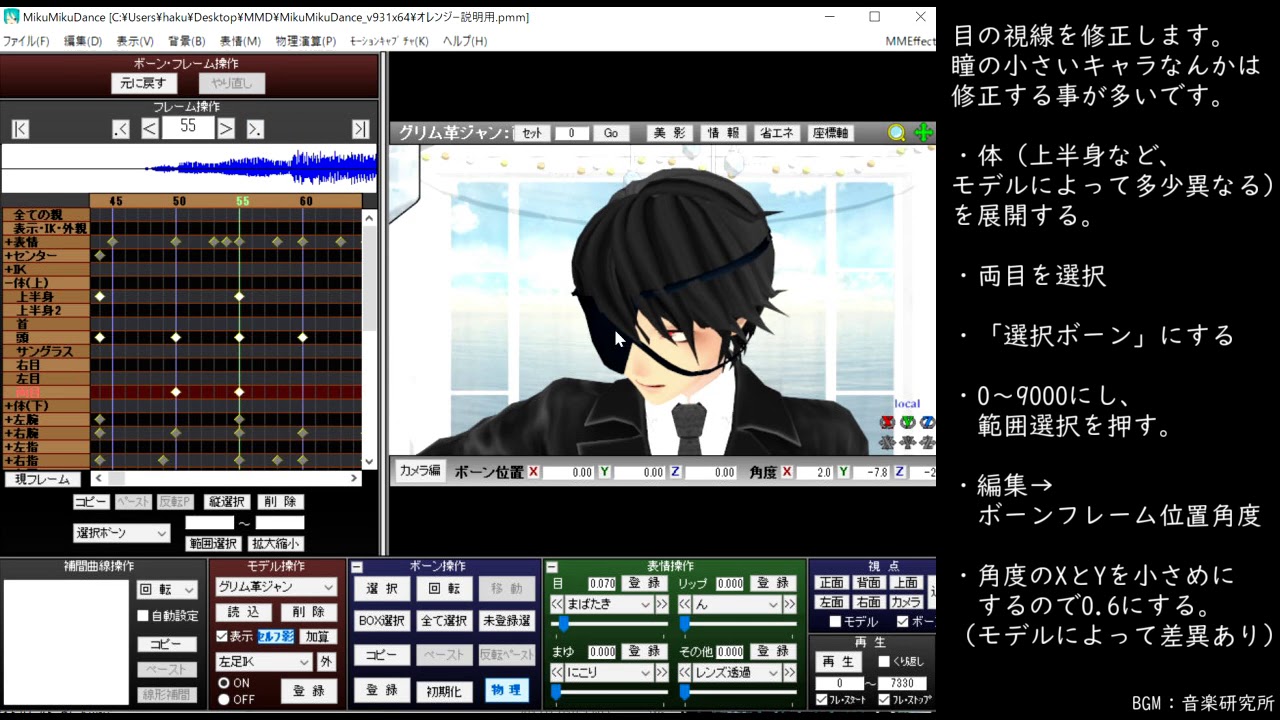This screenshot has width=1280, height=720.
Task: Click next brow morph arrow beside にこり
Action: click(661, 673)
